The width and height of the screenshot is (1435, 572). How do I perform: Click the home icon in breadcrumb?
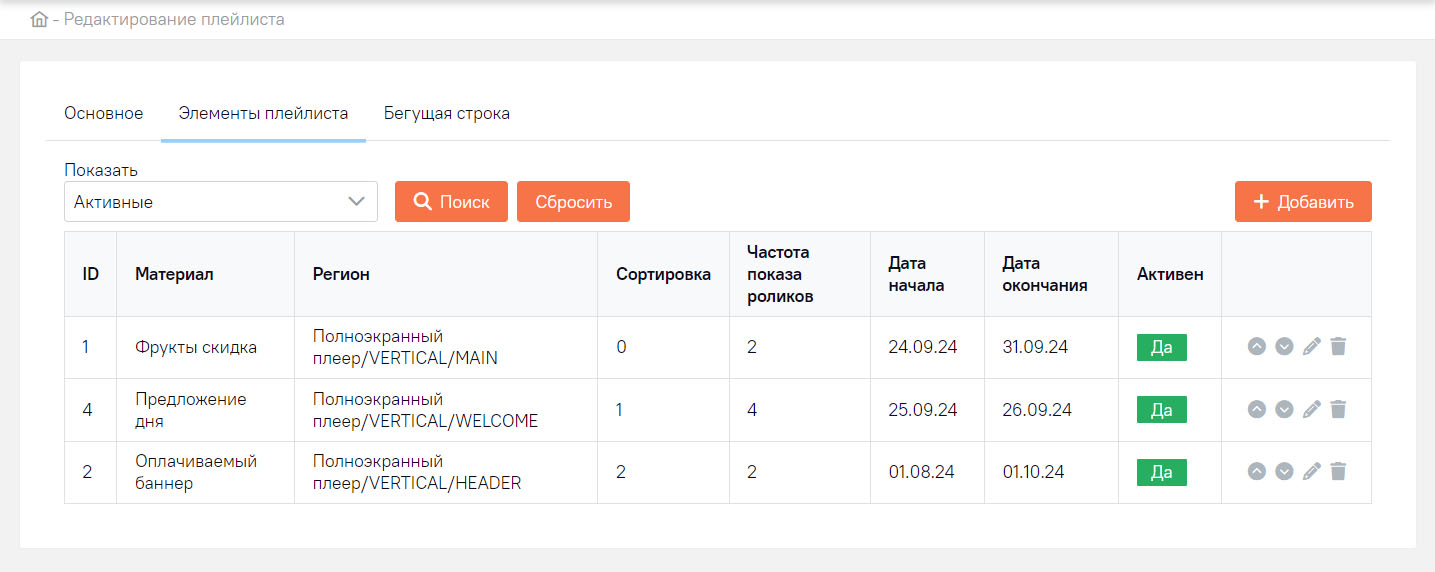tap(39, 19)
